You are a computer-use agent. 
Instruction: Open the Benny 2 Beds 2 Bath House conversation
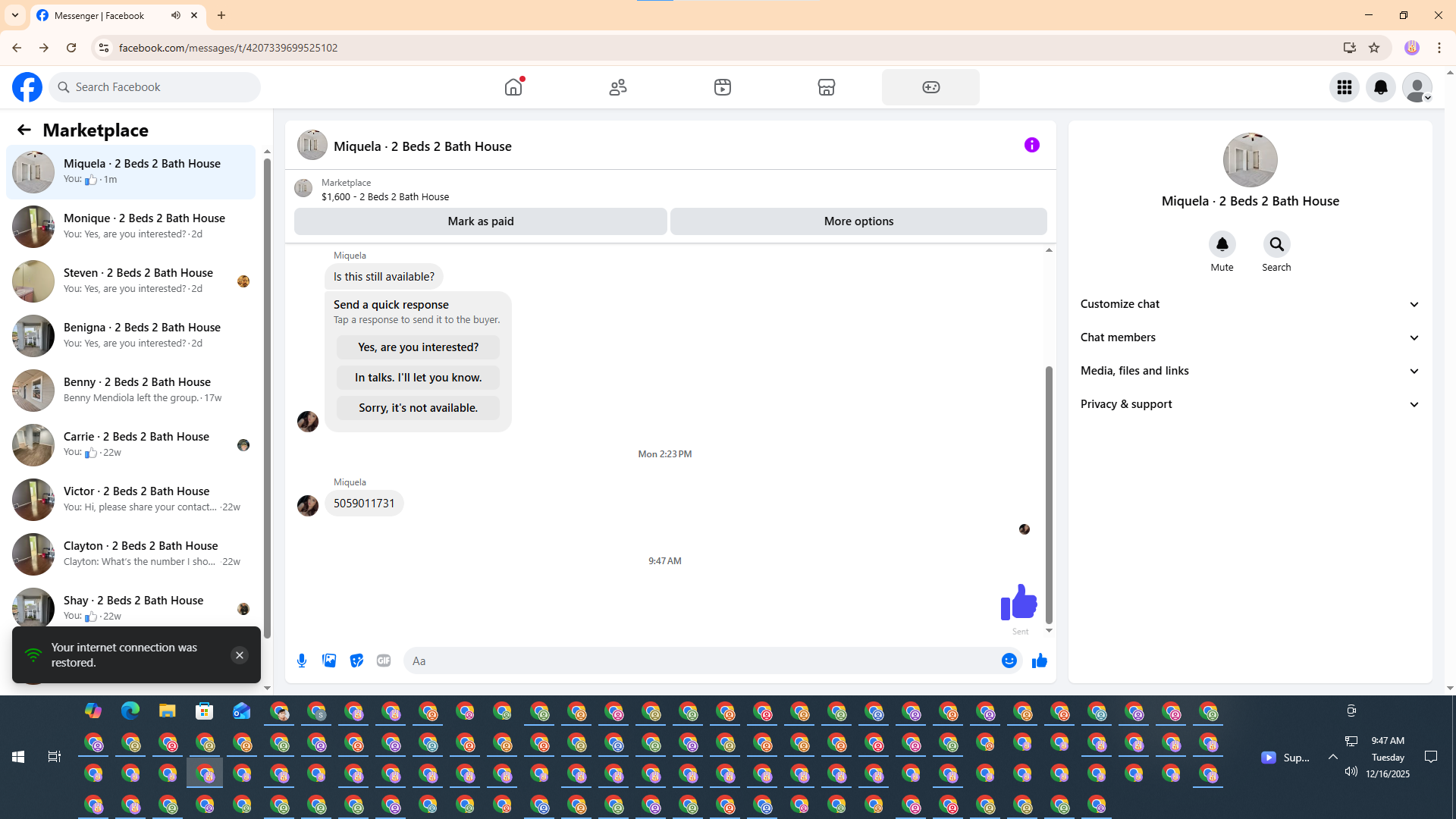130,391
